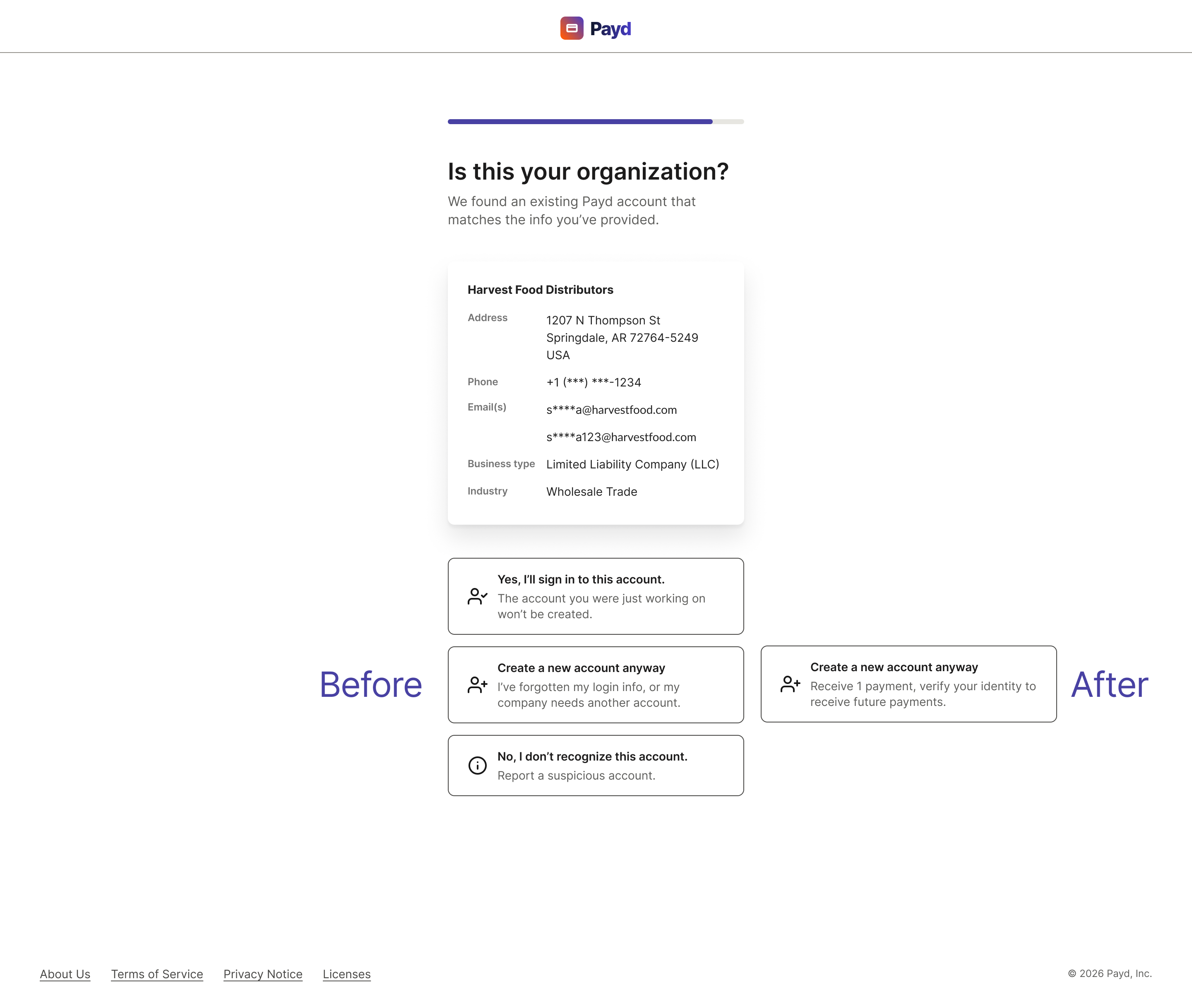Click the "Phone" field label
This screenshot has width=1192, height=1008.
482,382
